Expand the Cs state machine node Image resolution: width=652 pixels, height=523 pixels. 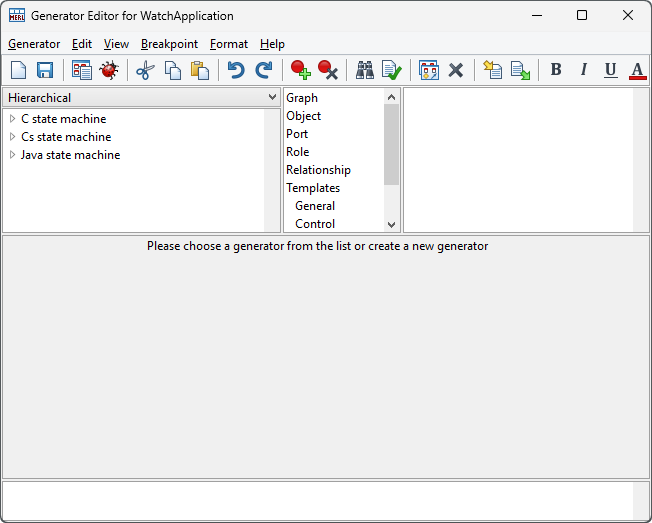point(12,136)
